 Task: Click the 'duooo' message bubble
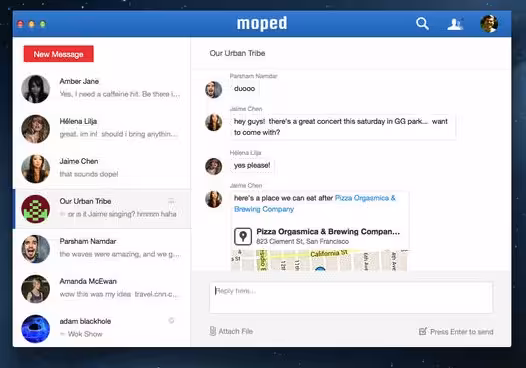coord(245,89)
